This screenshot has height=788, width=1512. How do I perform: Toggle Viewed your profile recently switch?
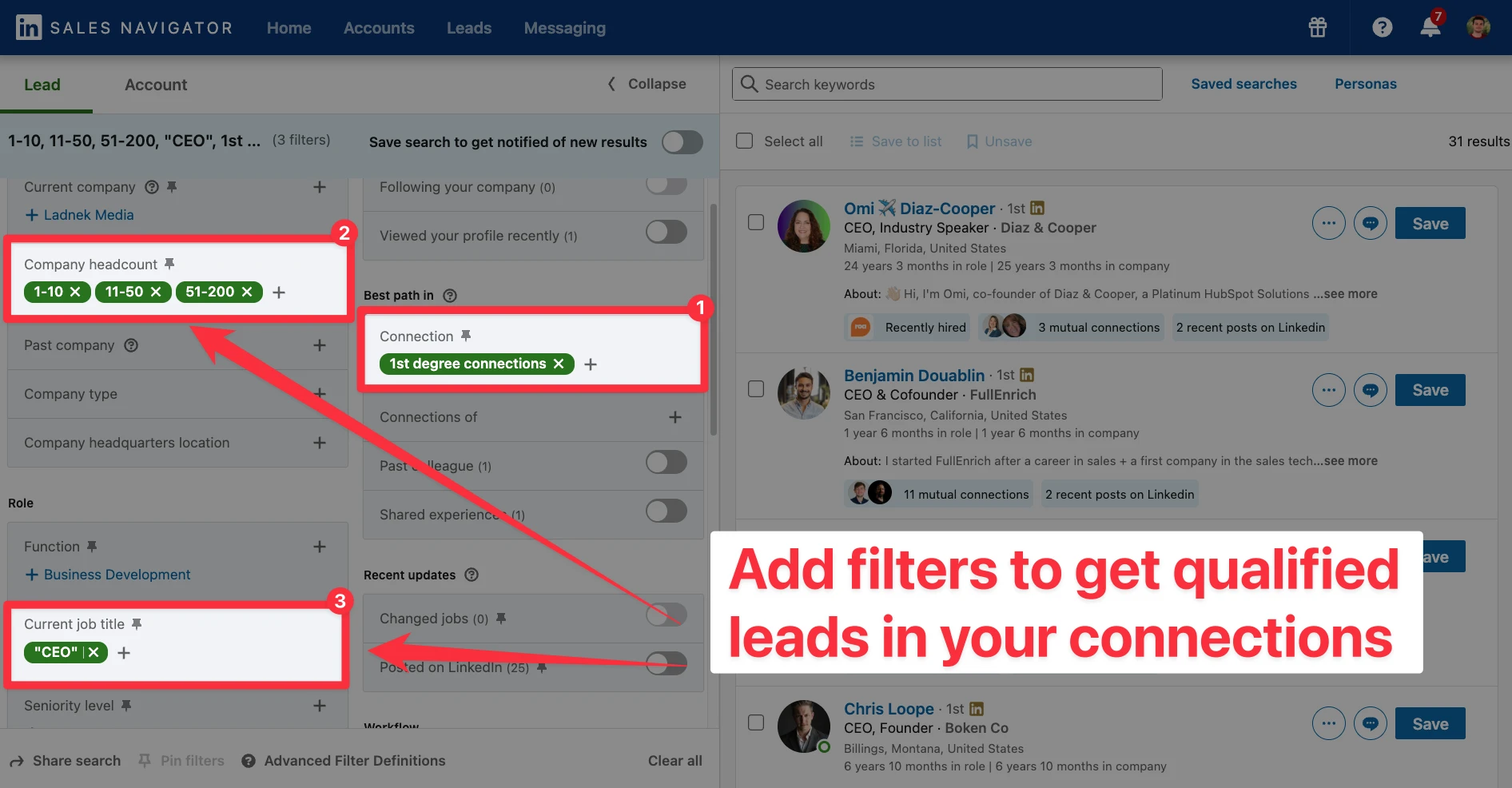[x=666, y=232]
